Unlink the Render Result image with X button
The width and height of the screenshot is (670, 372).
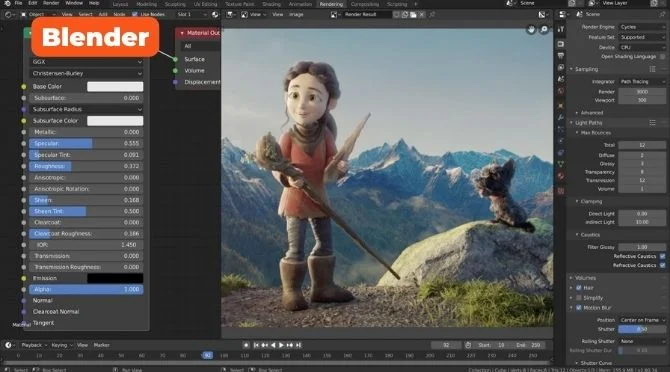point(422,15)
